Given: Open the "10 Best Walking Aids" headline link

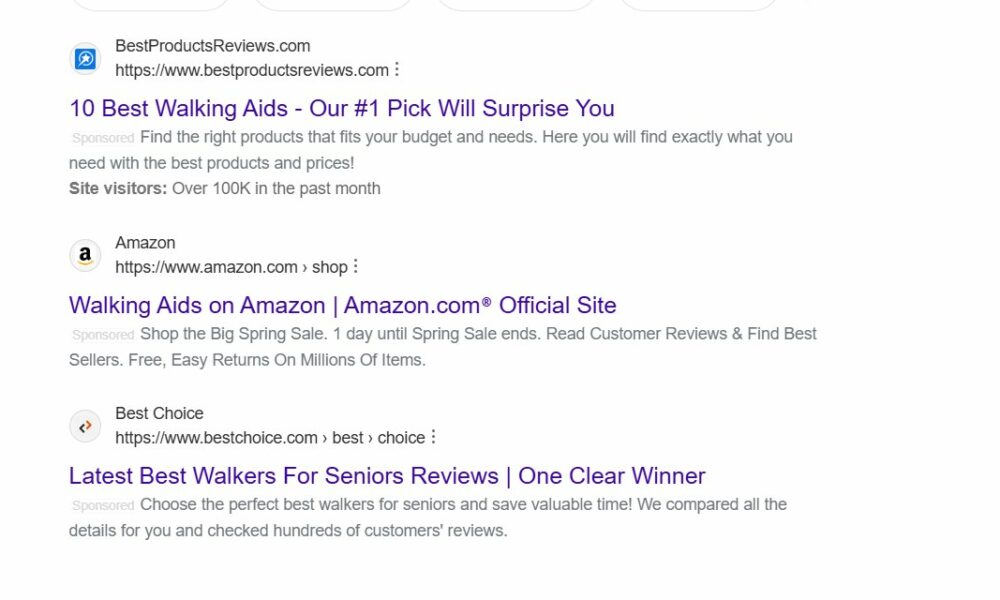Looking at the screenshot, I should (x=341, y=108).
